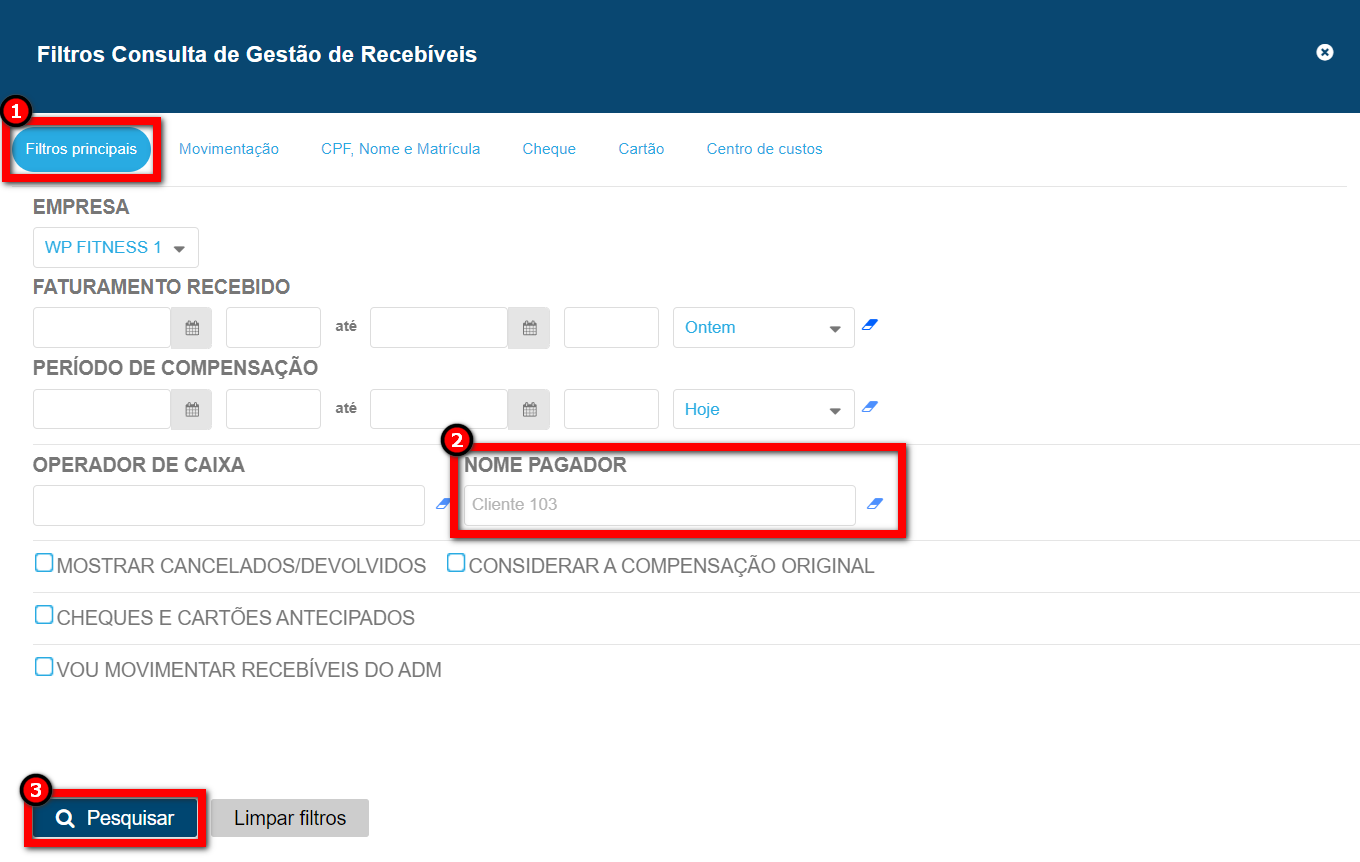Tick Cheques e Cartões Antecipados checkbox

pos(44,615)
